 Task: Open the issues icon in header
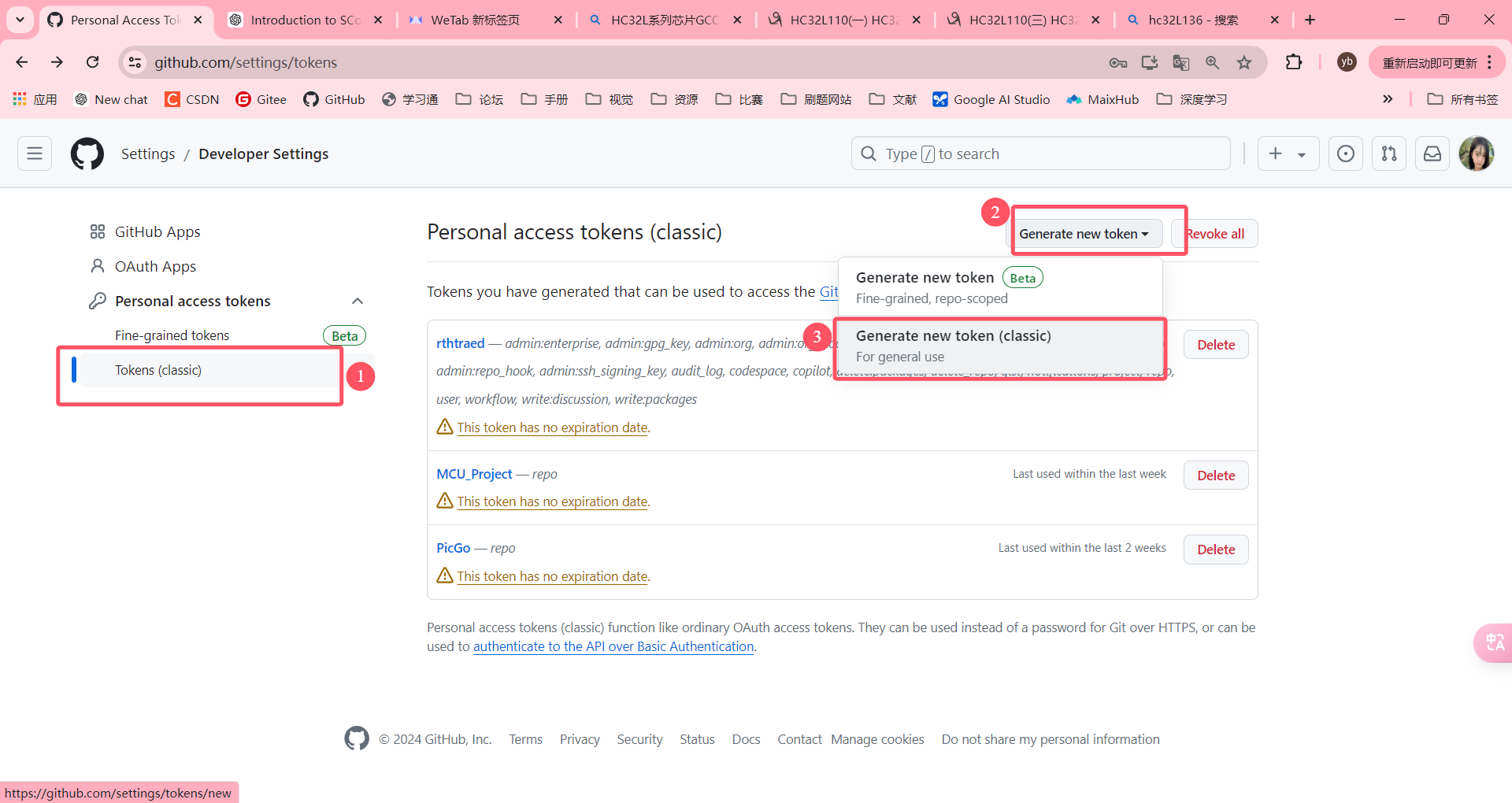pos(1346,154)
